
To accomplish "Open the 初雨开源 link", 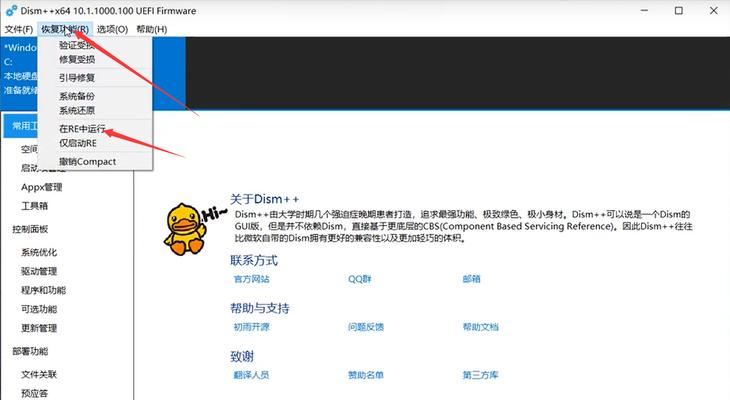I will click(x=252, y=327).
